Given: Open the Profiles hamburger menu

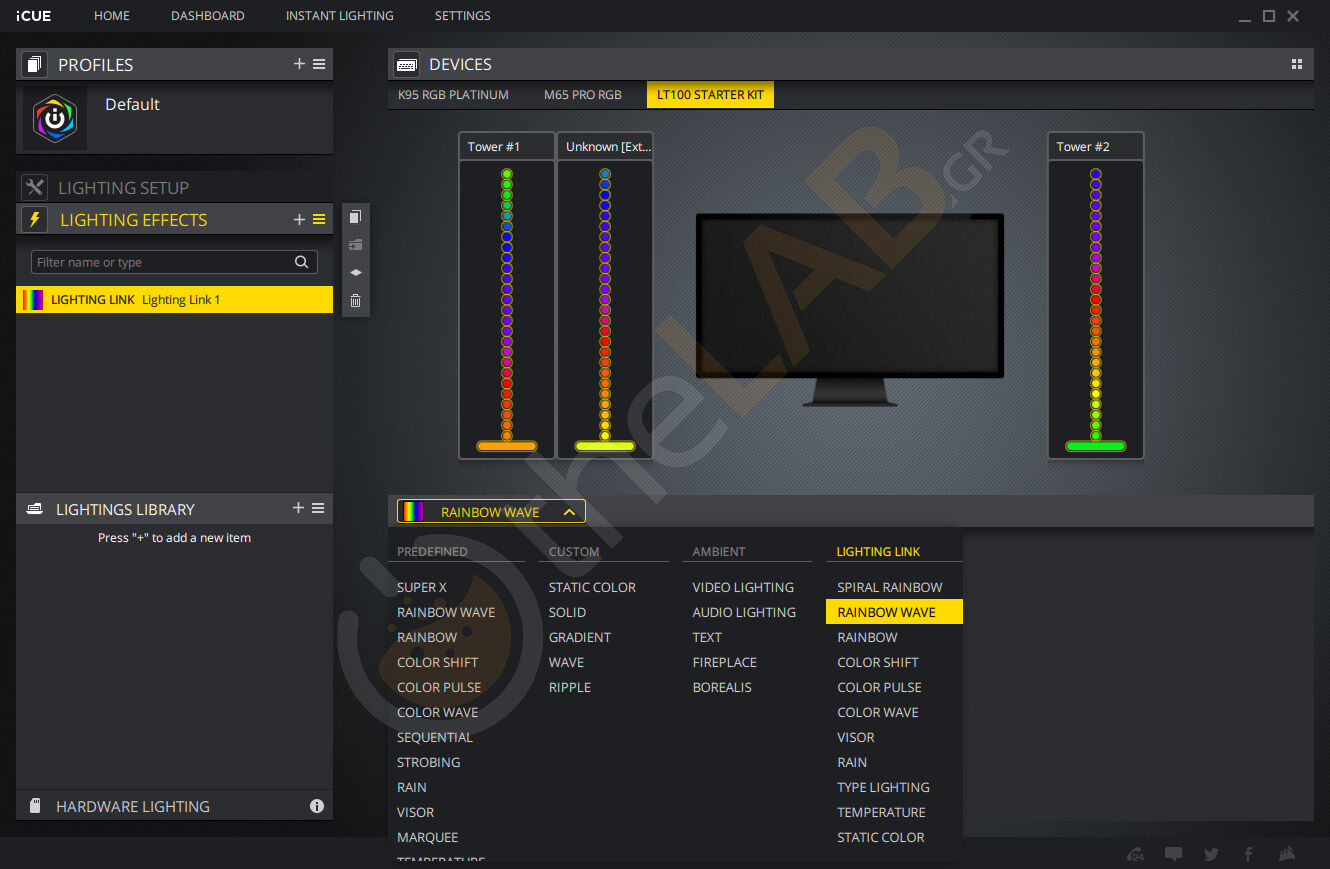Looking at the screenshot, I should 319,64.
